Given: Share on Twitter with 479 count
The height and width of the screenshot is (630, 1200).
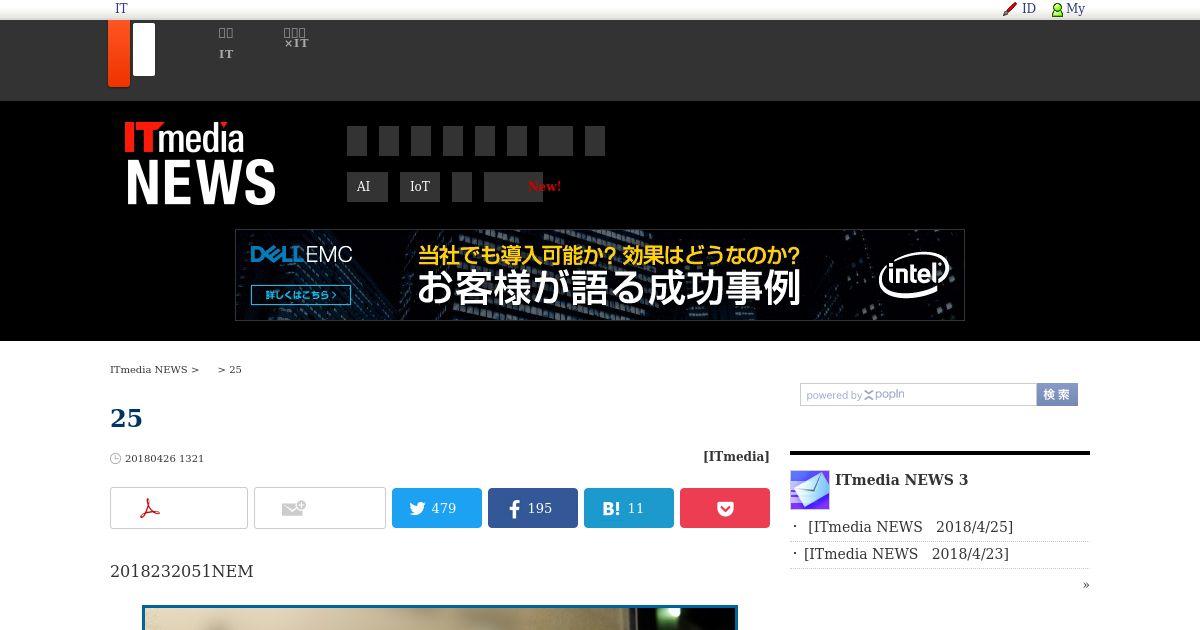Looking at the screenshot, I should [437, 508].
